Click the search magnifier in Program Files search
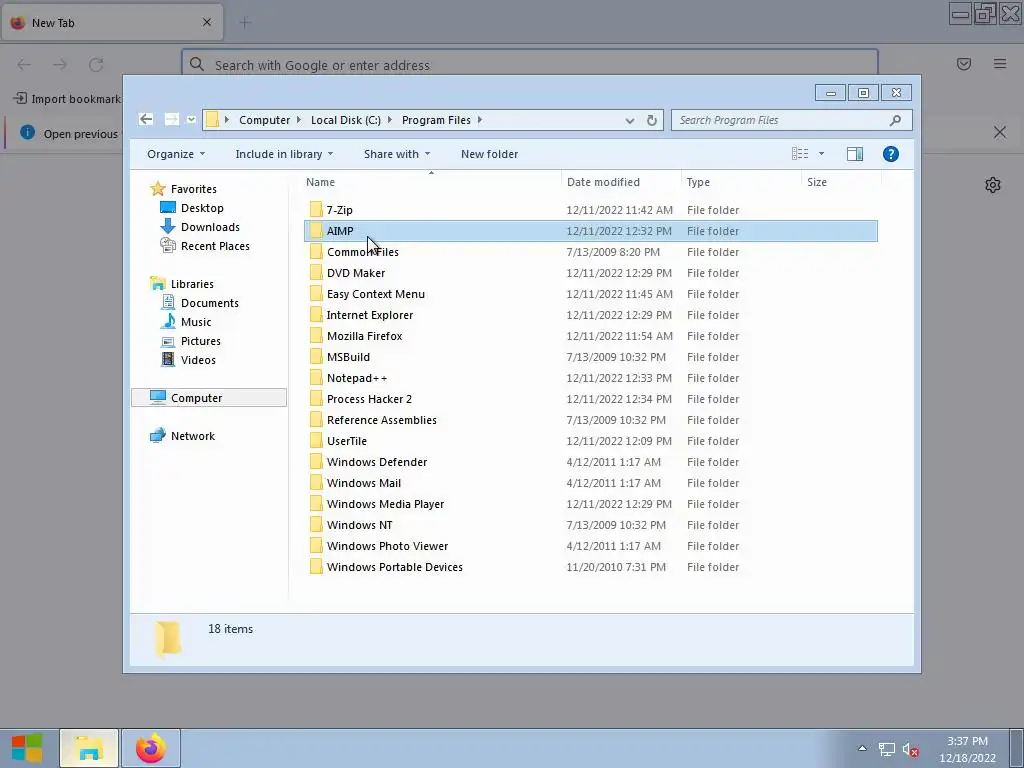 895,120
